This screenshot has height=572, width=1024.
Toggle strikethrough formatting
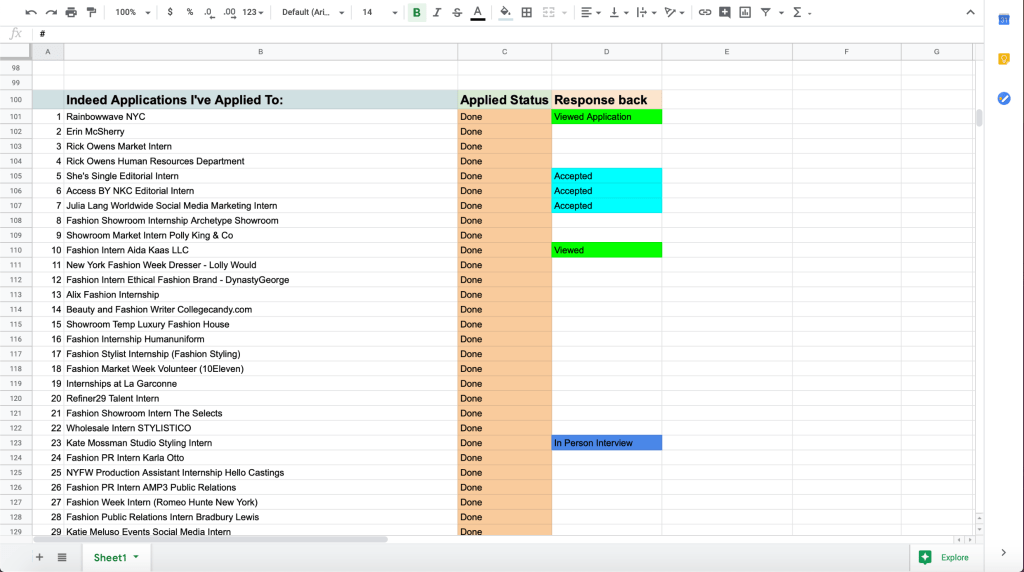[457, 12]
